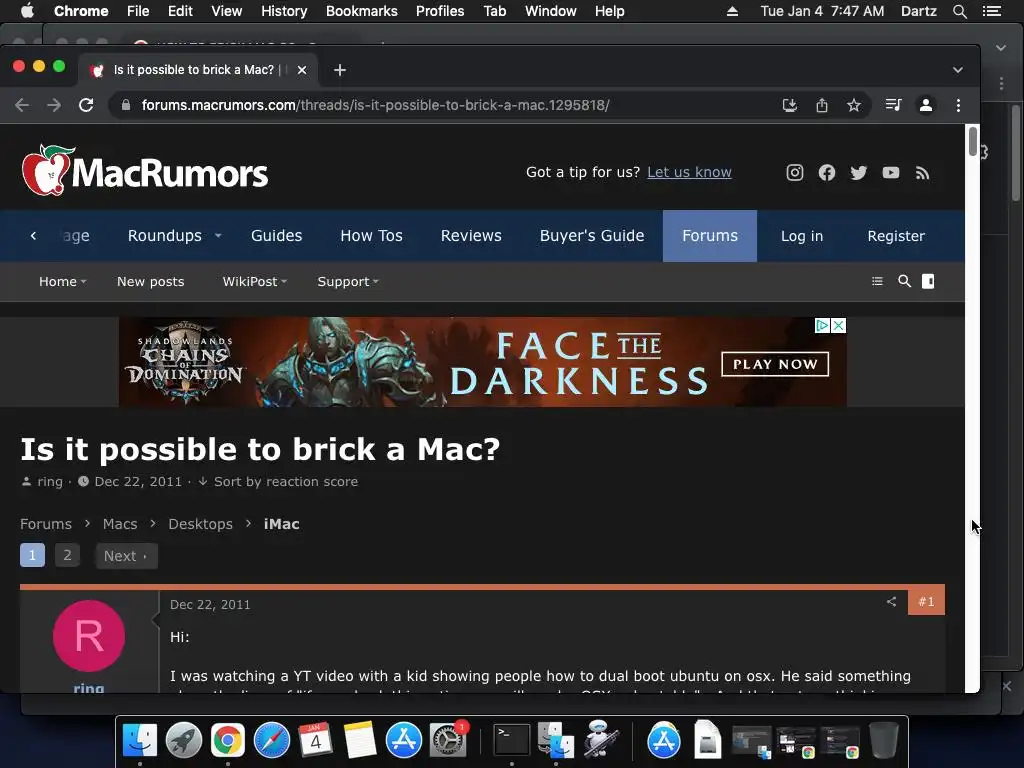Viewport: 1024px width, 768px height.
Task: Open Chrome three-dot menu
Action: (x=958, y=105)
